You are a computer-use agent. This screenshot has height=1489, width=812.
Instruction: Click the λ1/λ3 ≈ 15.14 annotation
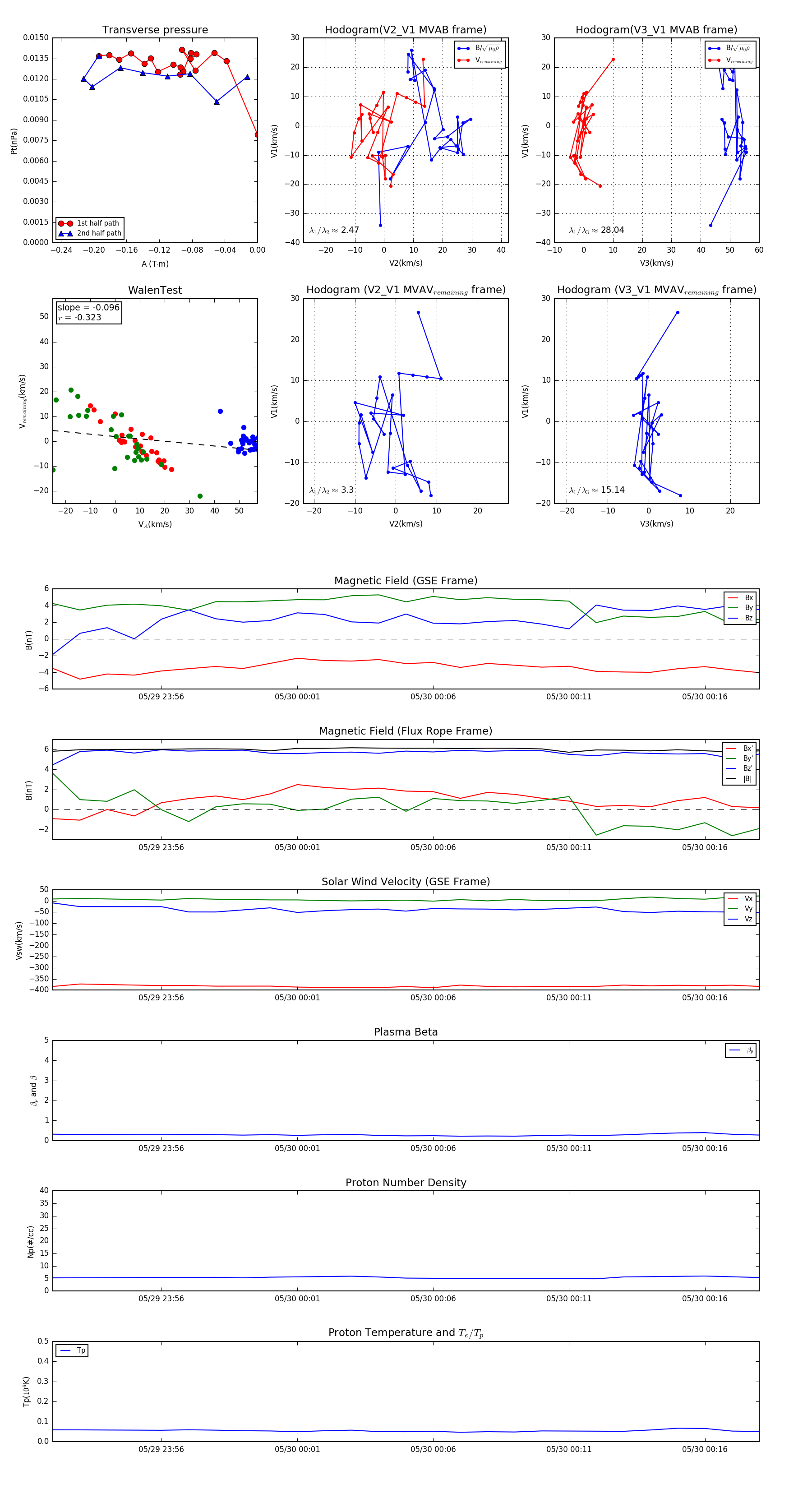click(596, 490)
